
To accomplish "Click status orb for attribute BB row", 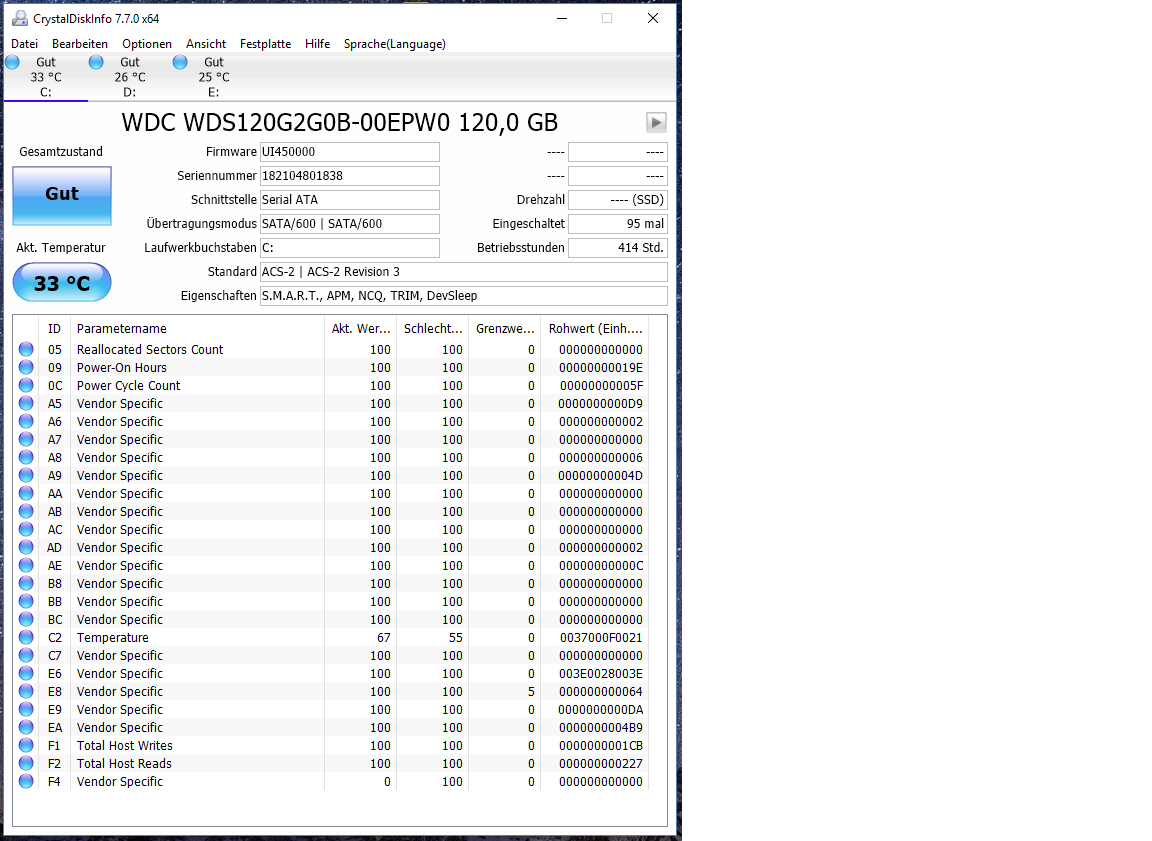I will tap(26, 601).
